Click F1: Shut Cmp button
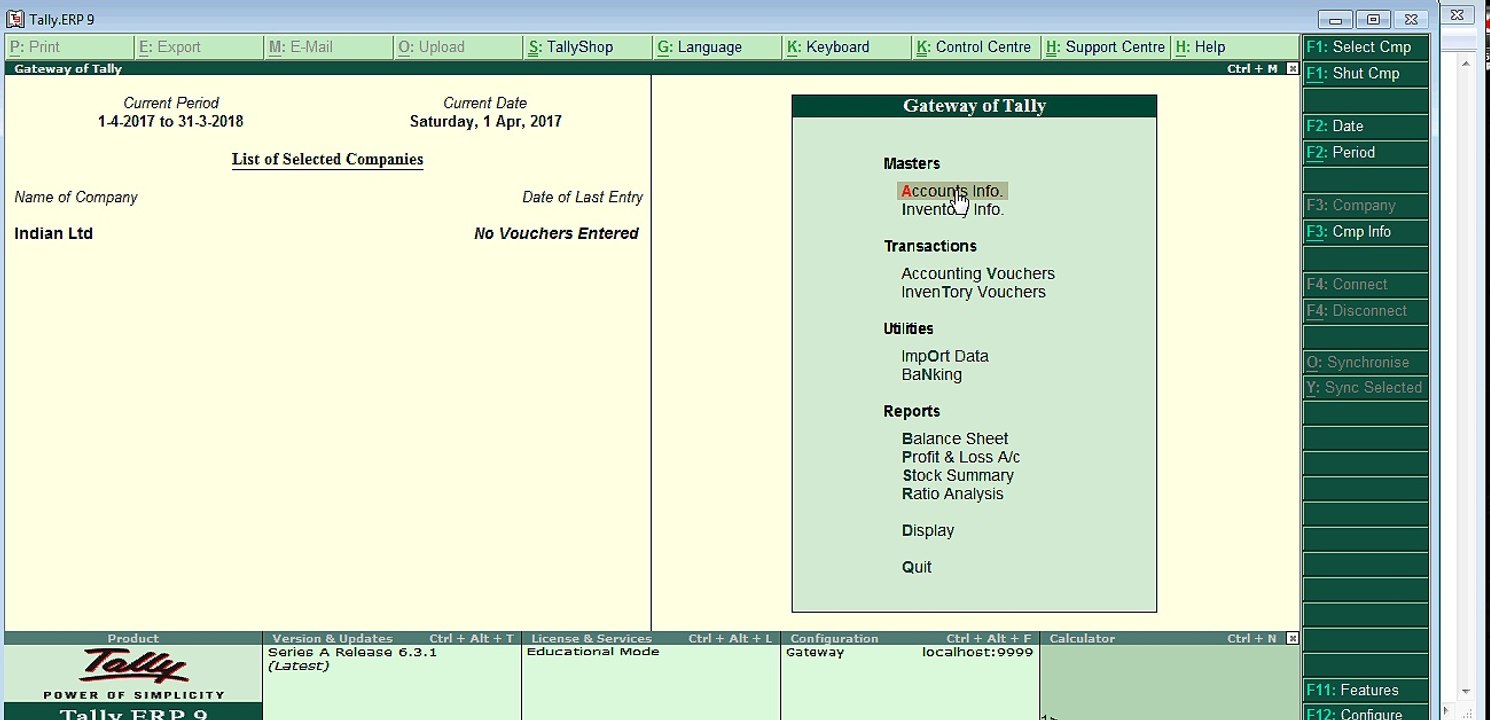 click(1366, 74)
